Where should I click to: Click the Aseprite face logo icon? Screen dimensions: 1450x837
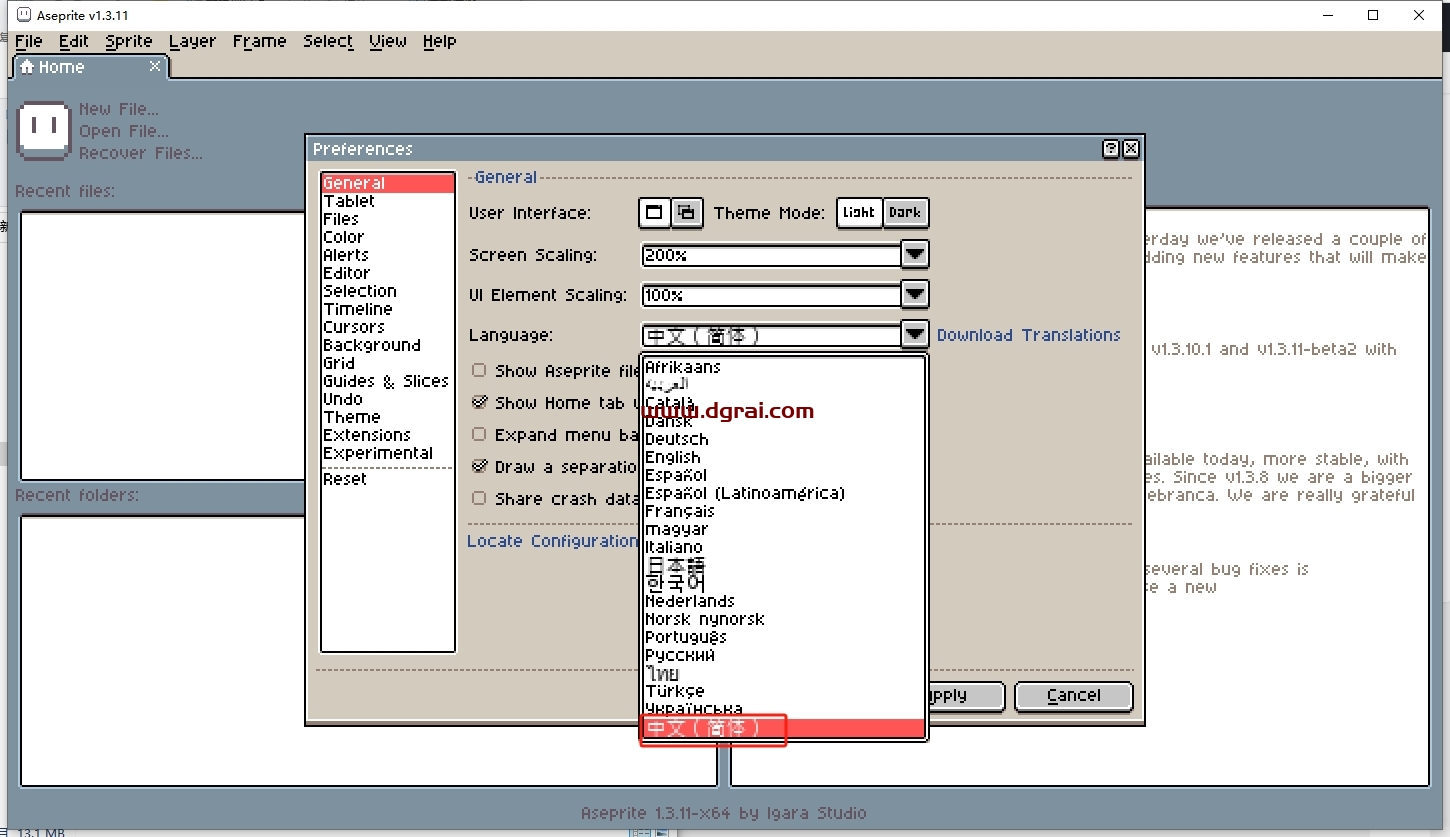coord(44,130)
